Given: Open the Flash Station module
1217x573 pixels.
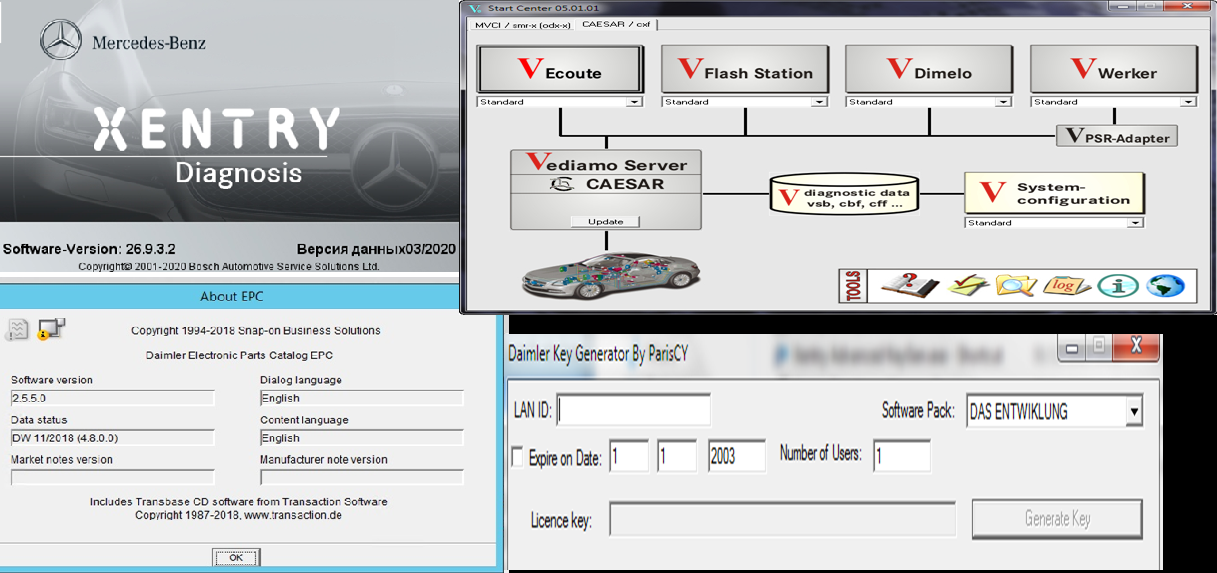Looking at the screenshot, I should 744,72.
